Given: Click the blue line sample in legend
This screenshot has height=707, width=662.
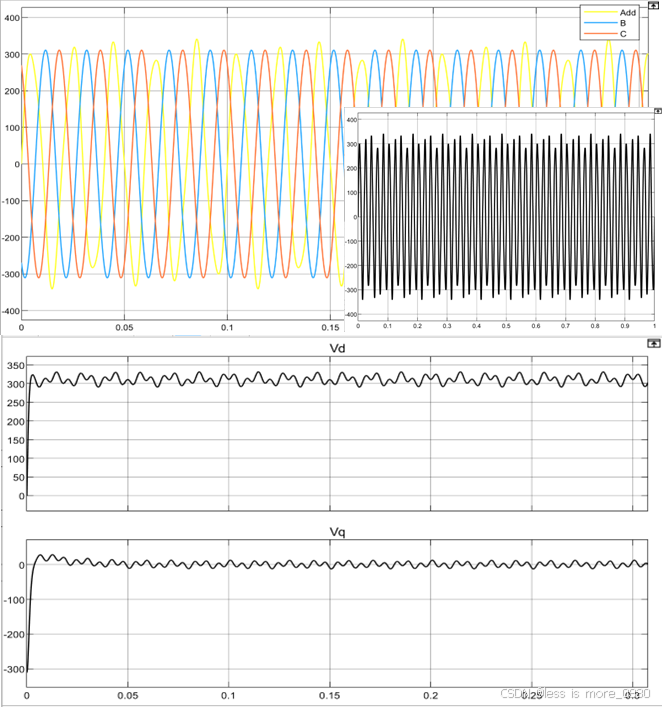Looking at the screenshot, I should (600, 23).
